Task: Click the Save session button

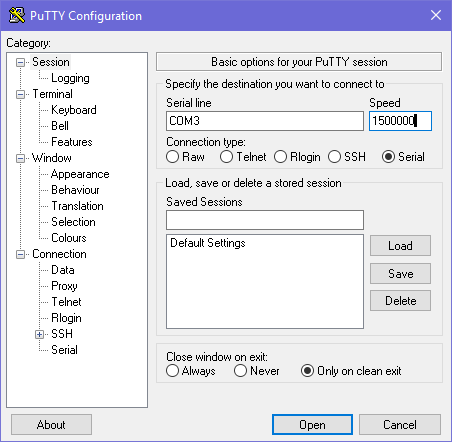Action: [x=400, y=274]
